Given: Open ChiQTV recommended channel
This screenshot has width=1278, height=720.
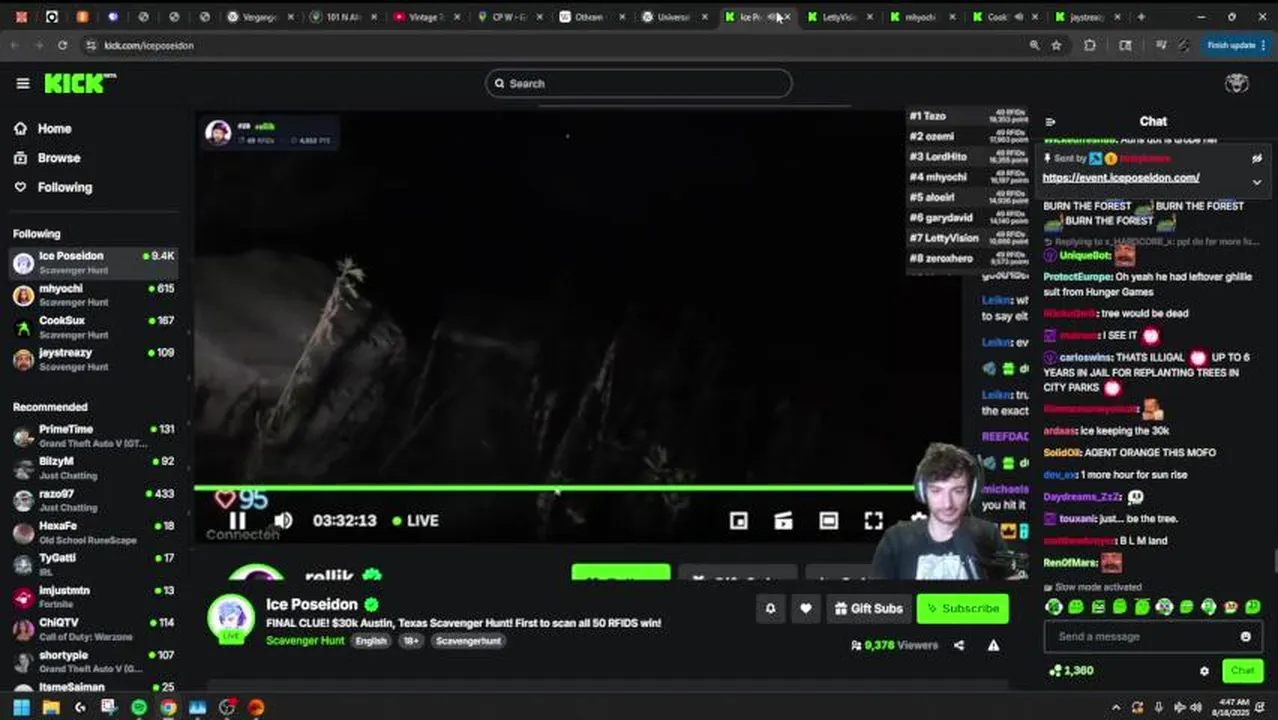Looking at the screenshot, I should point(94,629).
